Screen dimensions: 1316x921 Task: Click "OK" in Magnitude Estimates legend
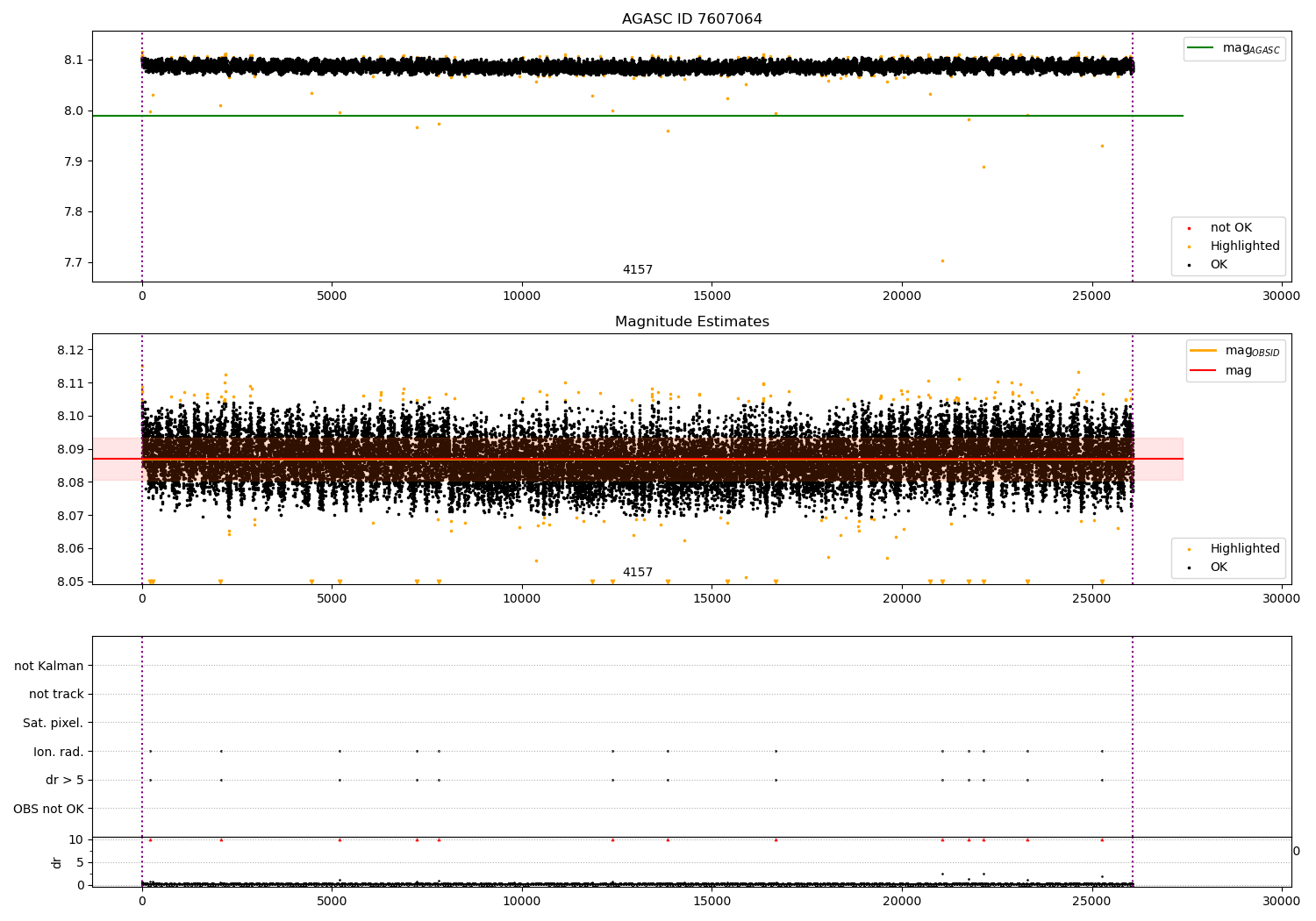coord(1219,568)
